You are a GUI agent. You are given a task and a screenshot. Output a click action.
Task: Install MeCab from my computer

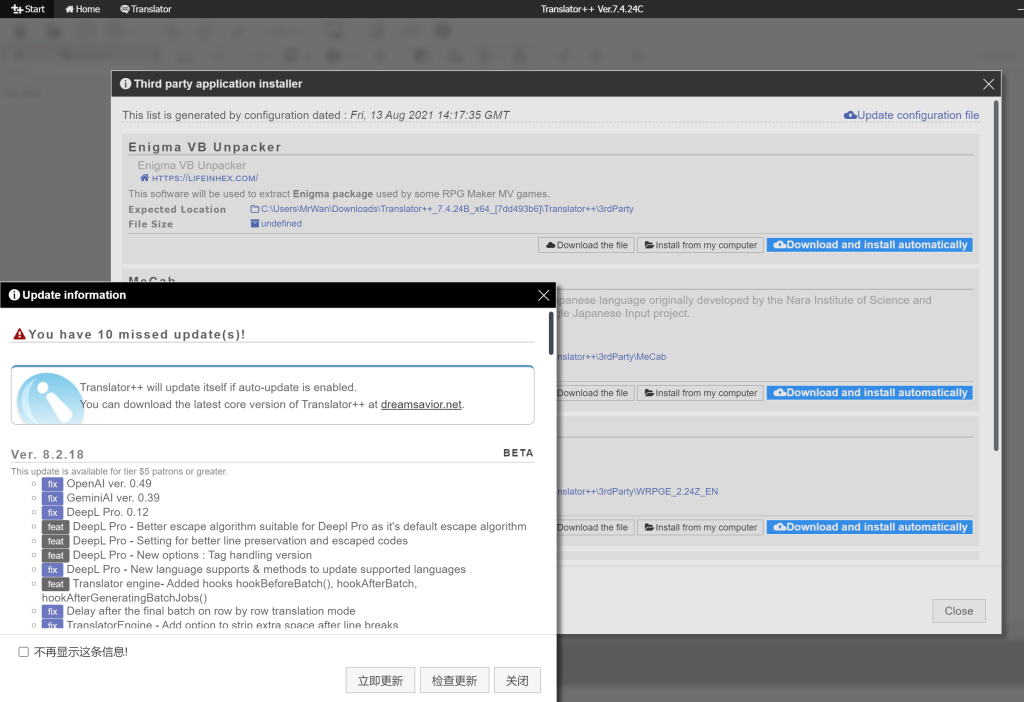700,393
